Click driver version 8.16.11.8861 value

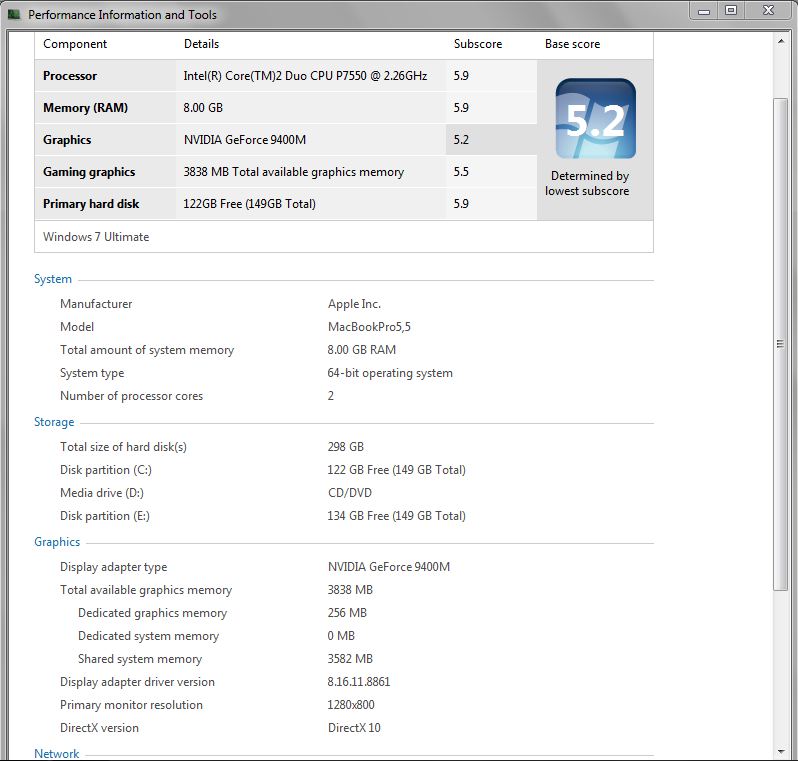[359, 682]
